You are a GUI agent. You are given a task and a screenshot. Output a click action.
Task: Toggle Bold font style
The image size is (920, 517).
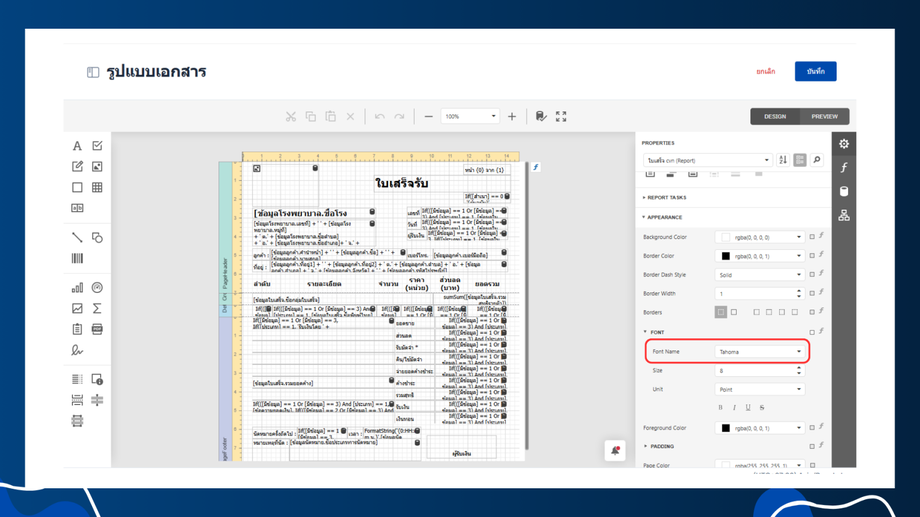pos(720,408)
